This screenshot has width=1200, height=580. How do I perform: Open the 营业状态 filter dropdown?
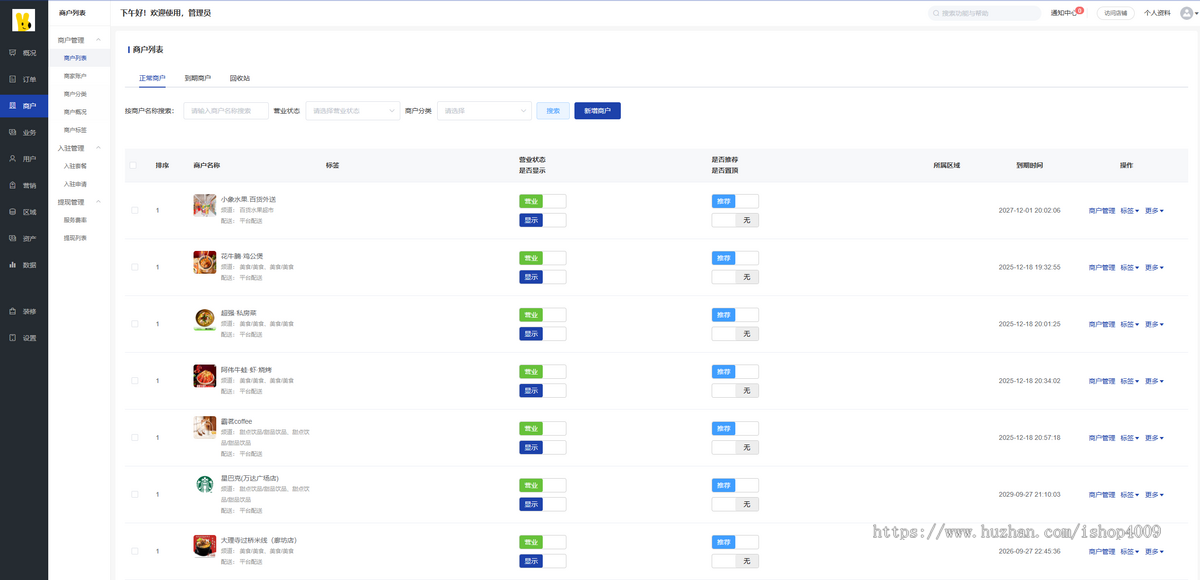point(353,111)
